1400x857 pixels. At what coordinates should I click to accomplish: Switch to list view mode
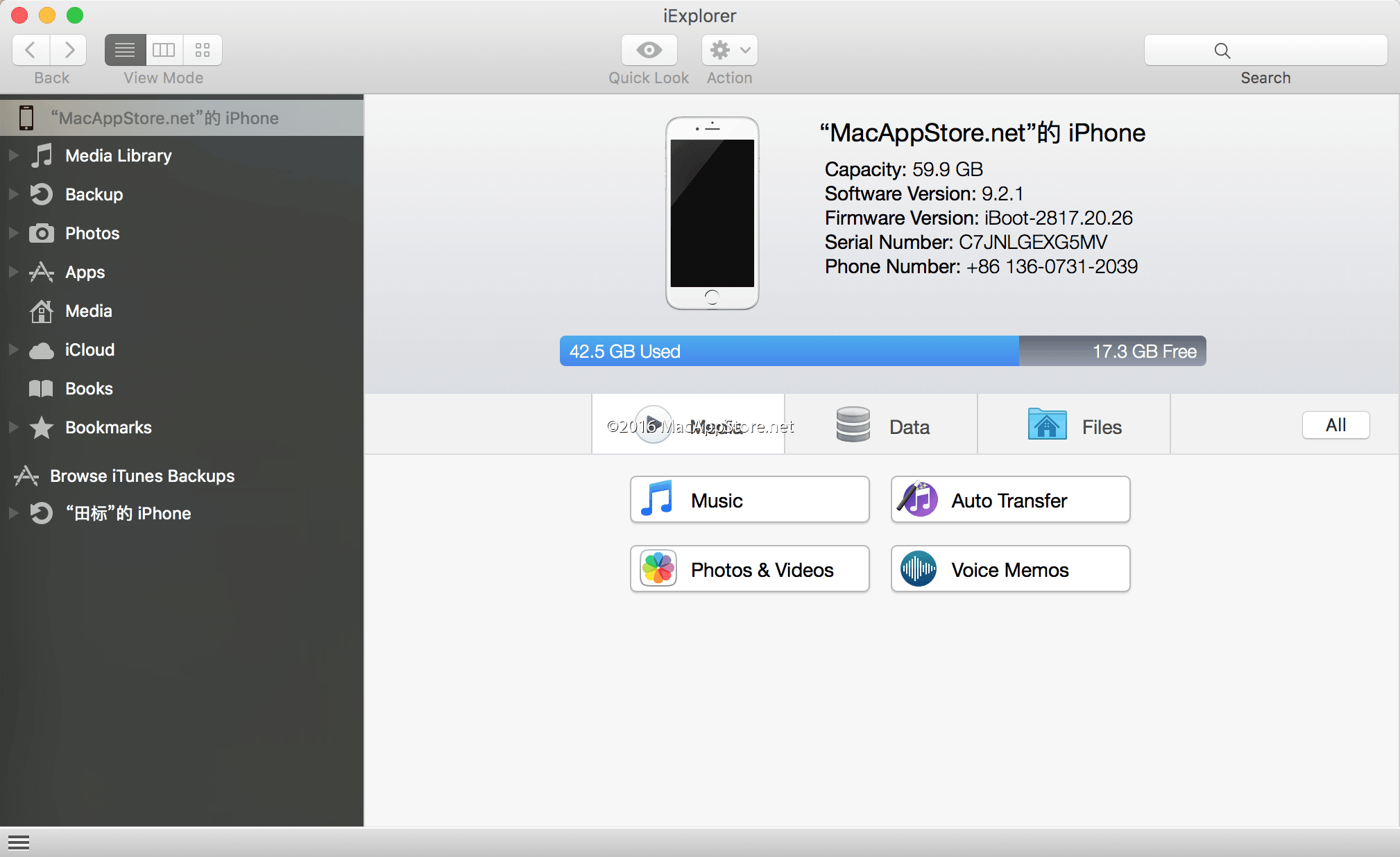pos(125,50)
